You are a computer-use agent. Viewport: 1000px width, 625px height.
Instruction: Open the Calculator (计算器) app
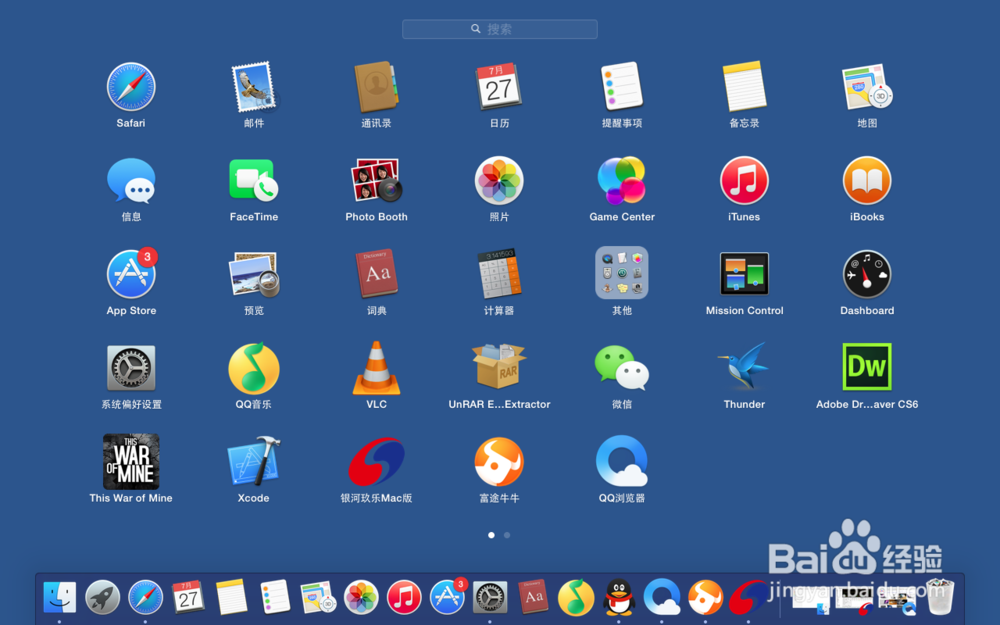[499, 274]
